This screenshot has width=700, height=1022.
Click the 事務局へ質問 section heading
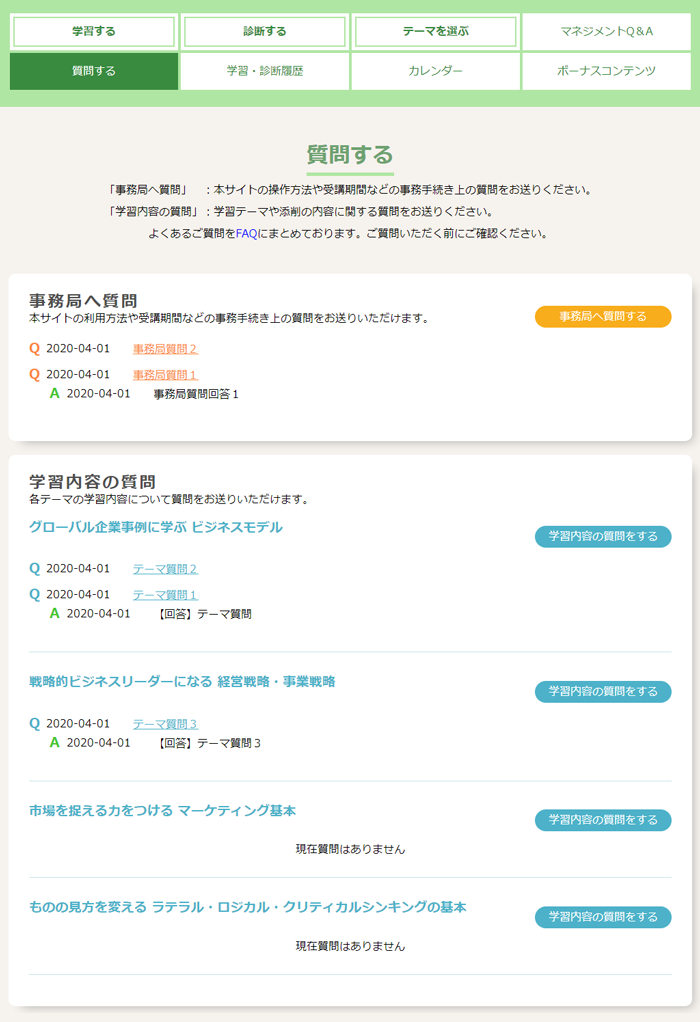83,300
